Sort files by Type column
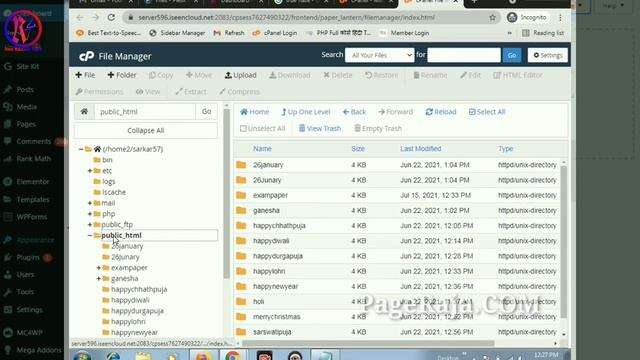This screenshot has width=640, height=360. click(x=505, y=149)
